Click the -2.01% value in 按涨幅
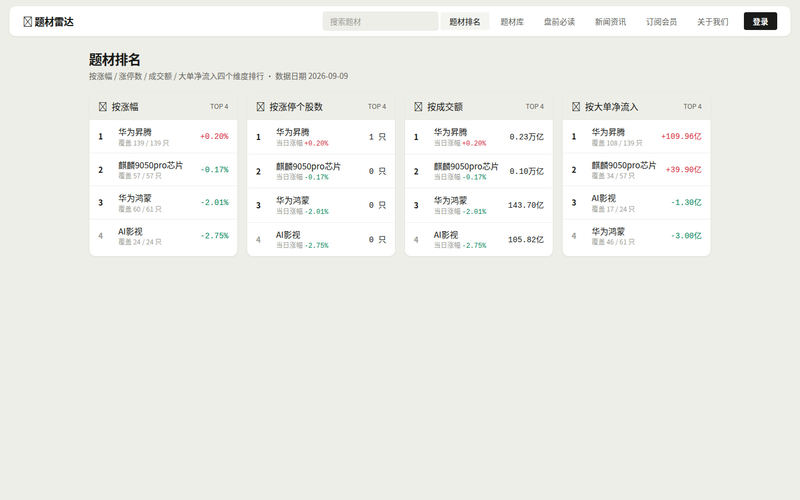 214,203
